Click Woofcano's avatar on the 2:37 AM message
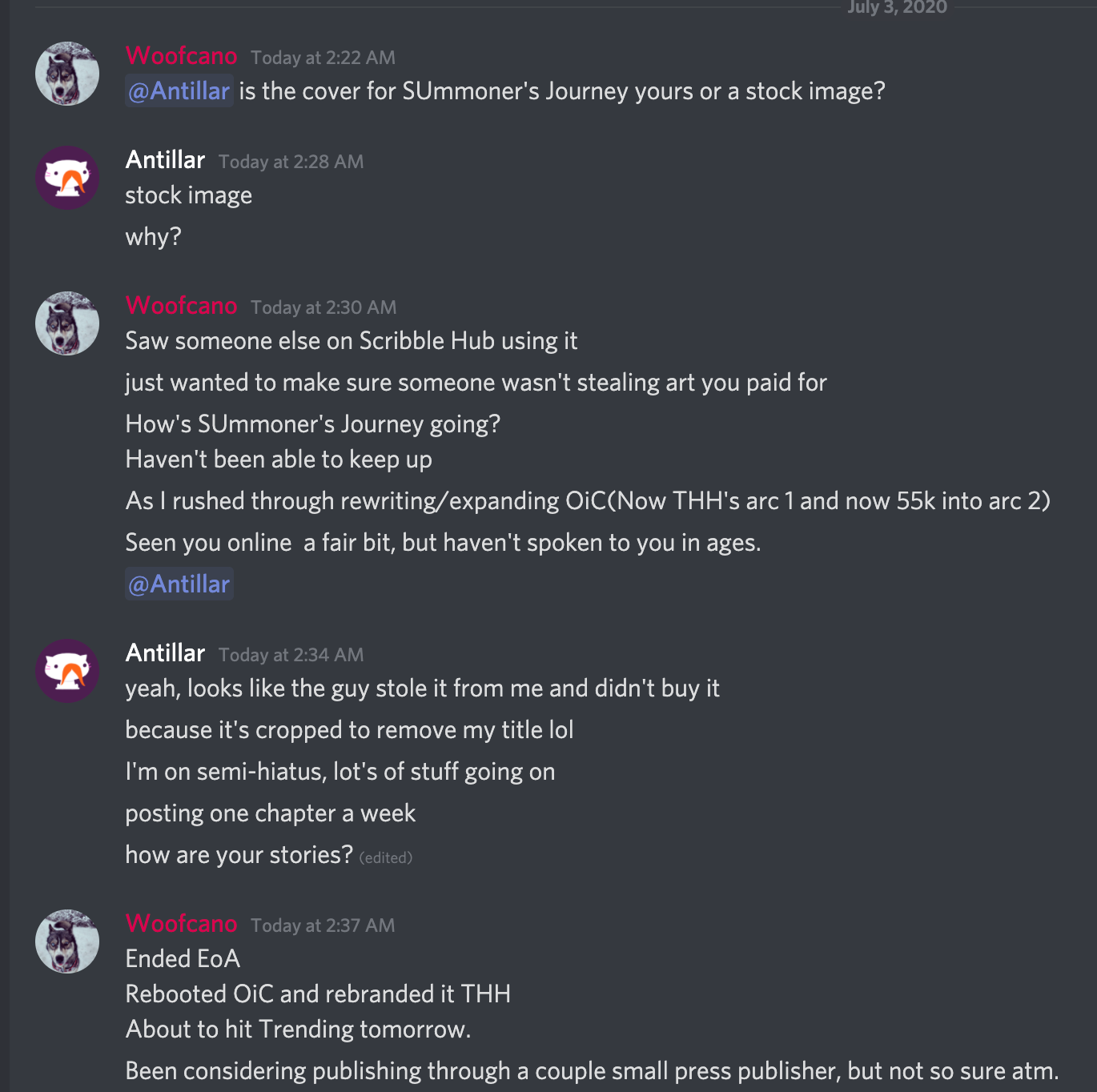Image resolution: width=1097 pixels, height=1092 pixels. click(67, 941)
